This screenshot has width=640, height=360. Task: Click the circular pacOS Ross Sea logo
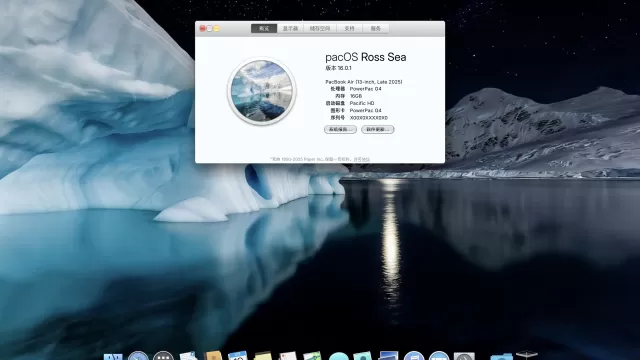pyautogui.click(x=262, y=91)
